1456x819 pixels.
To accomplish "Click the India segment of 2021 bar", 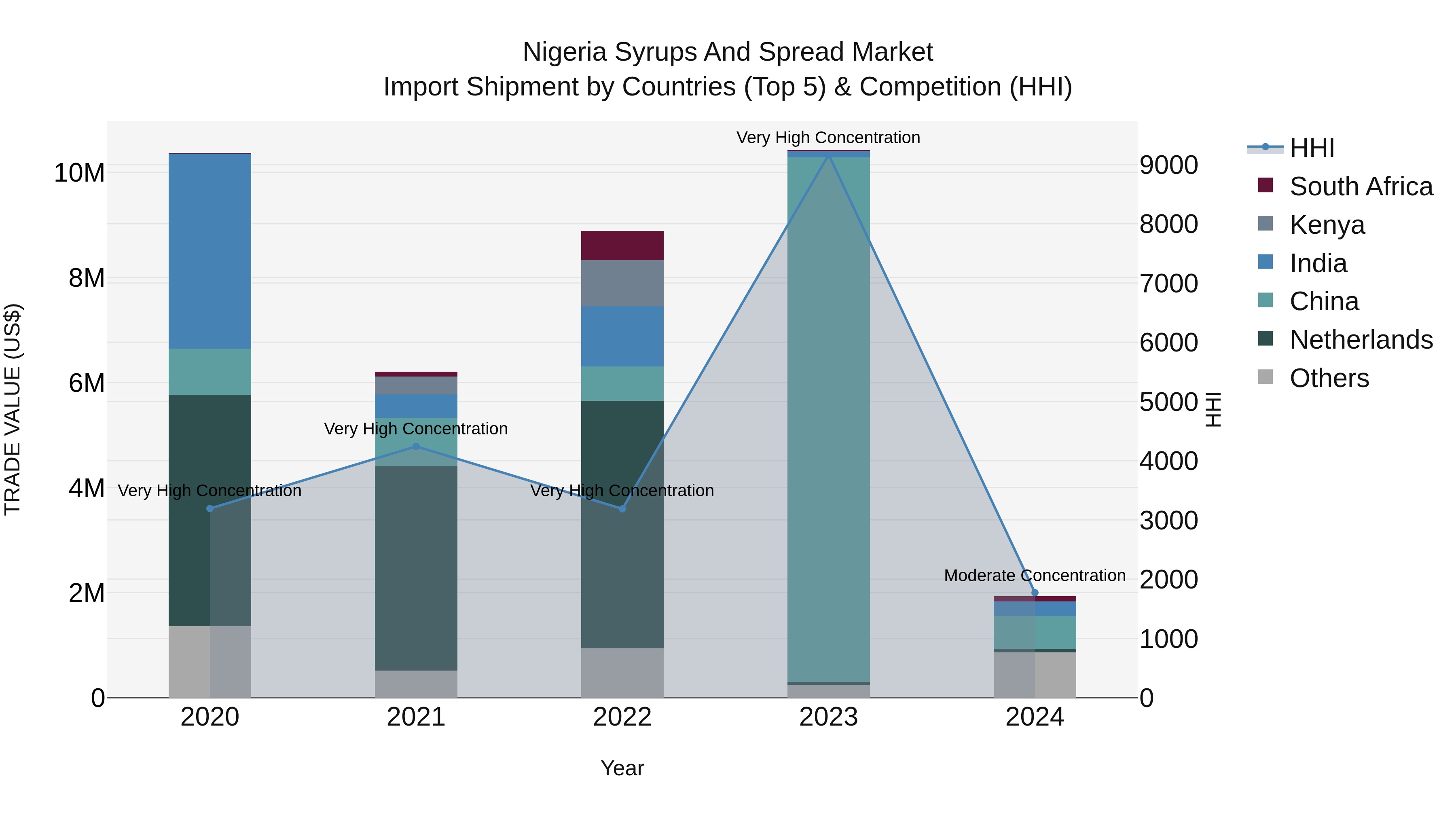I will click(416, 406).
